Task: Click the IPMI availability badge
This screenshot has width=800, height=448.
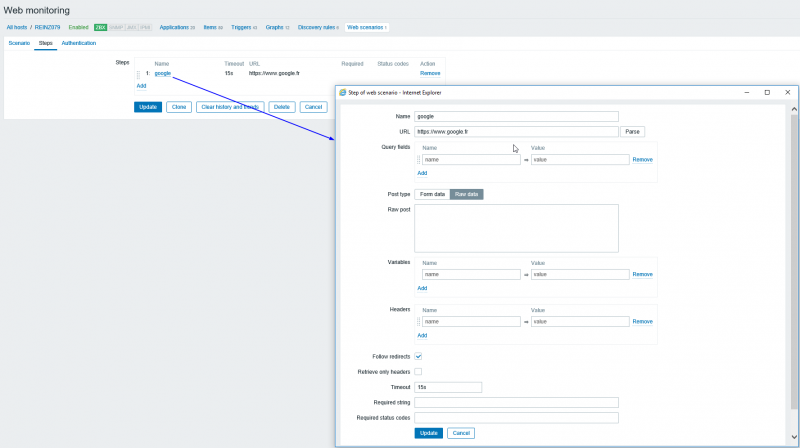Action: 145,28
